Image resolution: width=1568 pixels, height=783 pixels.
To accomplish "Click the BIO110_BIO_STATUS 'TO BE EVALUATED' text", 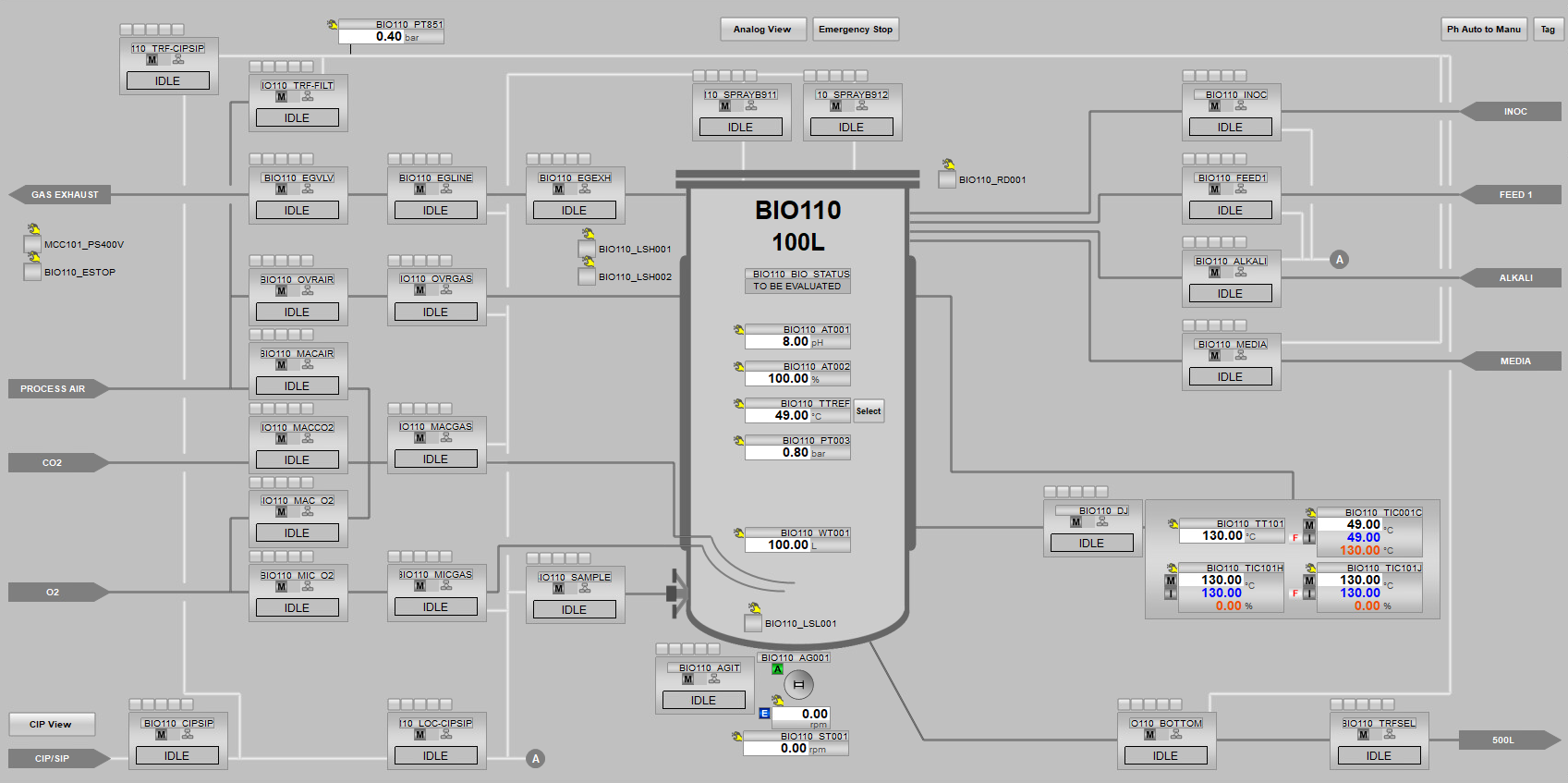I will (797, 287).
